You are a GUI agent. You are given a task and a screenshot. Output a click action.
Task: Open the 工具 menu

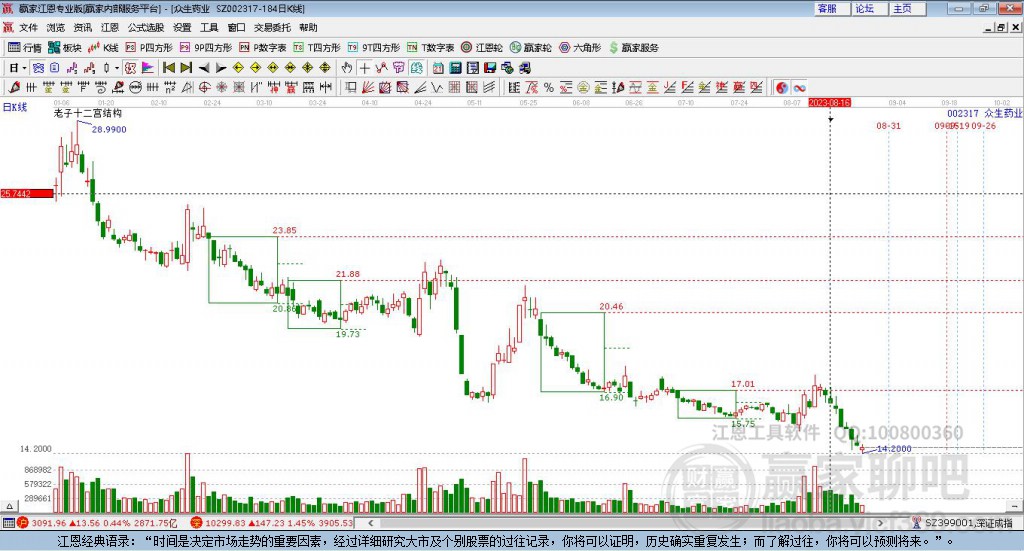tap(209, 27)
